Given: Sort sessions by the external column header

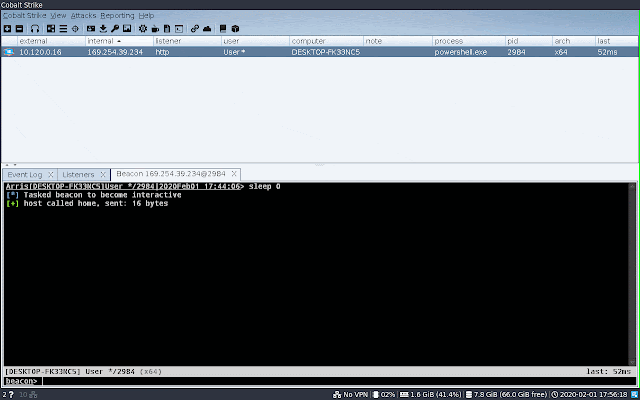Looking at the screenshot, I should click(51, 41).
